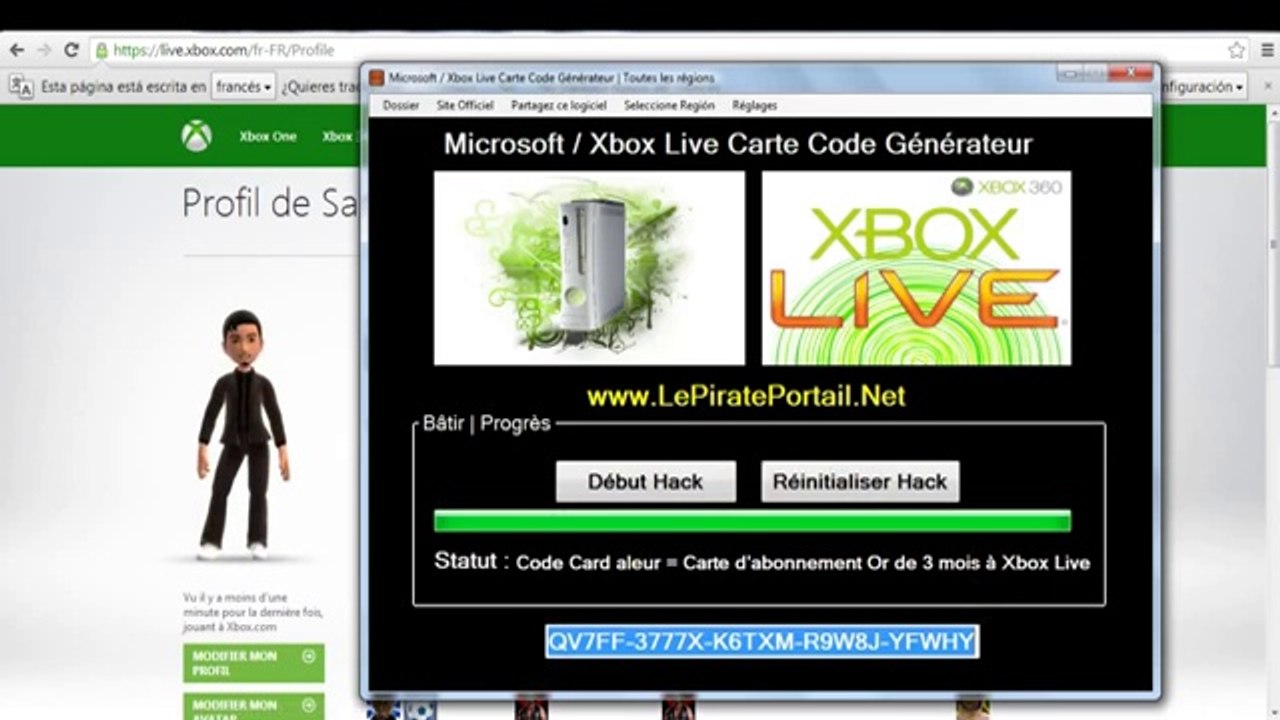Open the Selecione Région menu
Screen dimensions: 1280x720
669,105
